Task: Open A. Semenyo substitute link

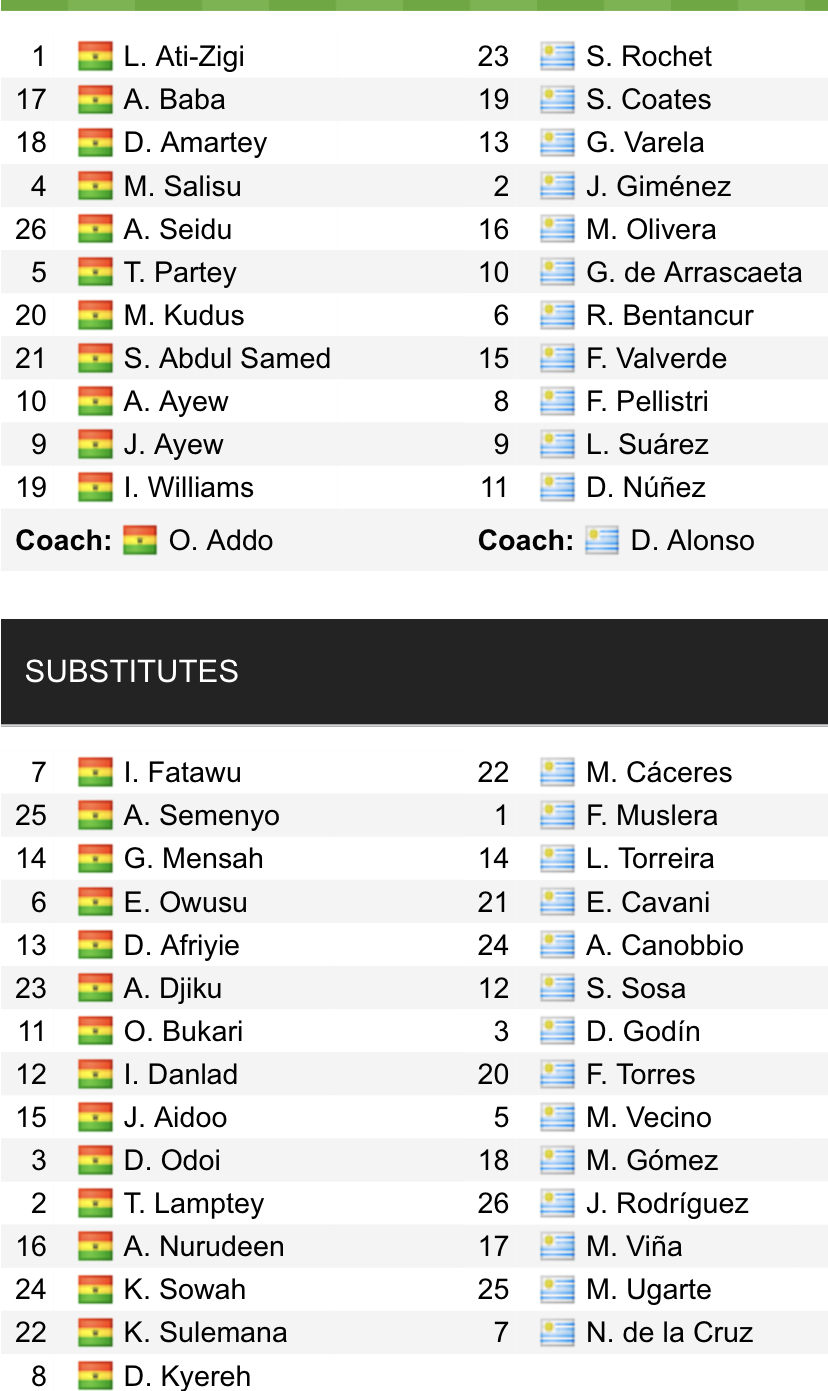Action: click(201, 815)
